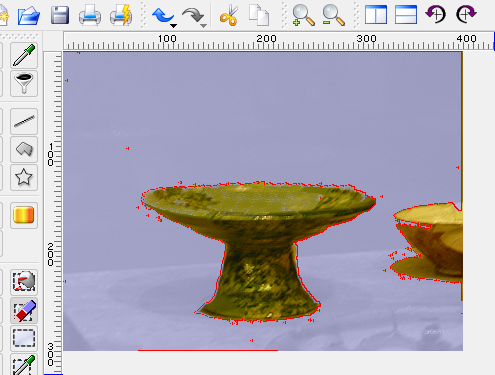Screen dimensions: 495x375
Task: Rotate image counterclockwise
Action: (x=436, y=14)
